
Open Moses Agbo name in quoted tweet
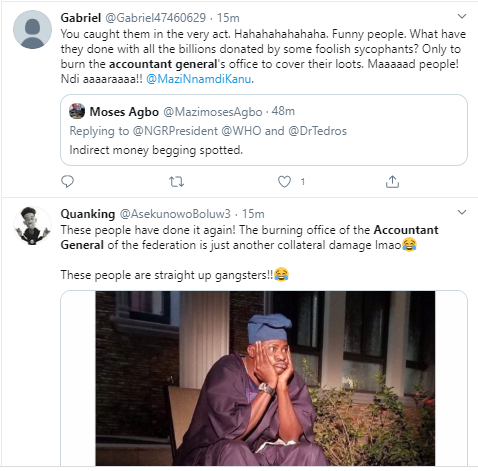point(124,112)
